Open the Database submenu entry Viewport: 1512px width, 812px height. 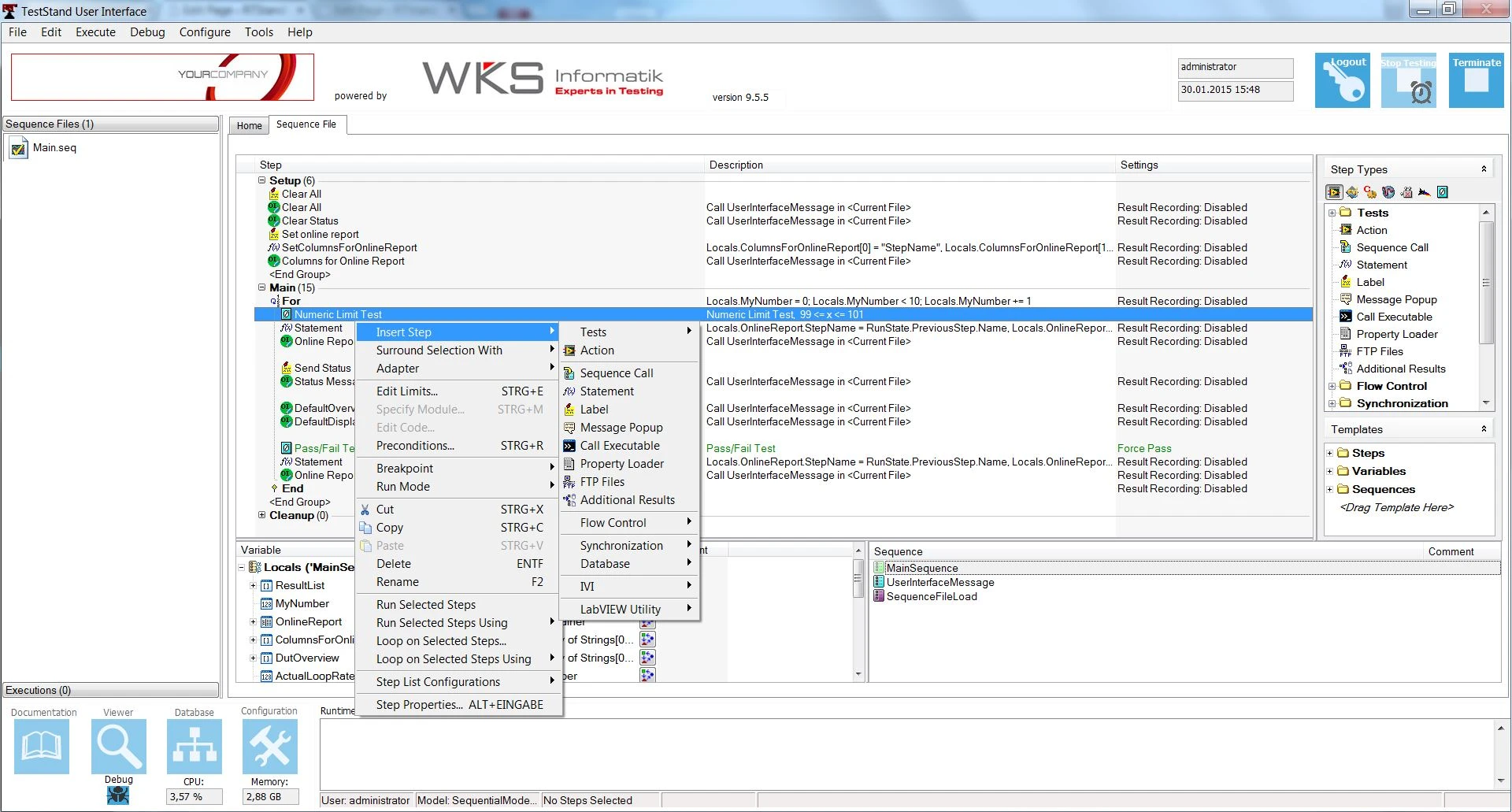629,564
